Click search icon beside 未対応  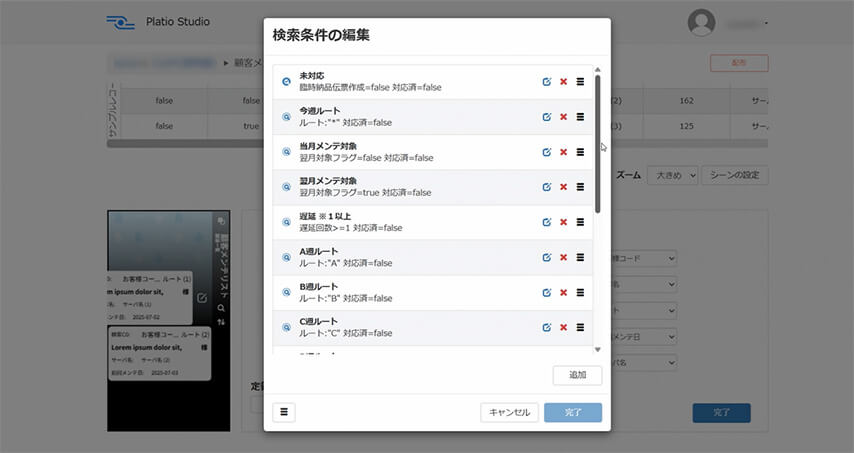click(x=286, y=82)
